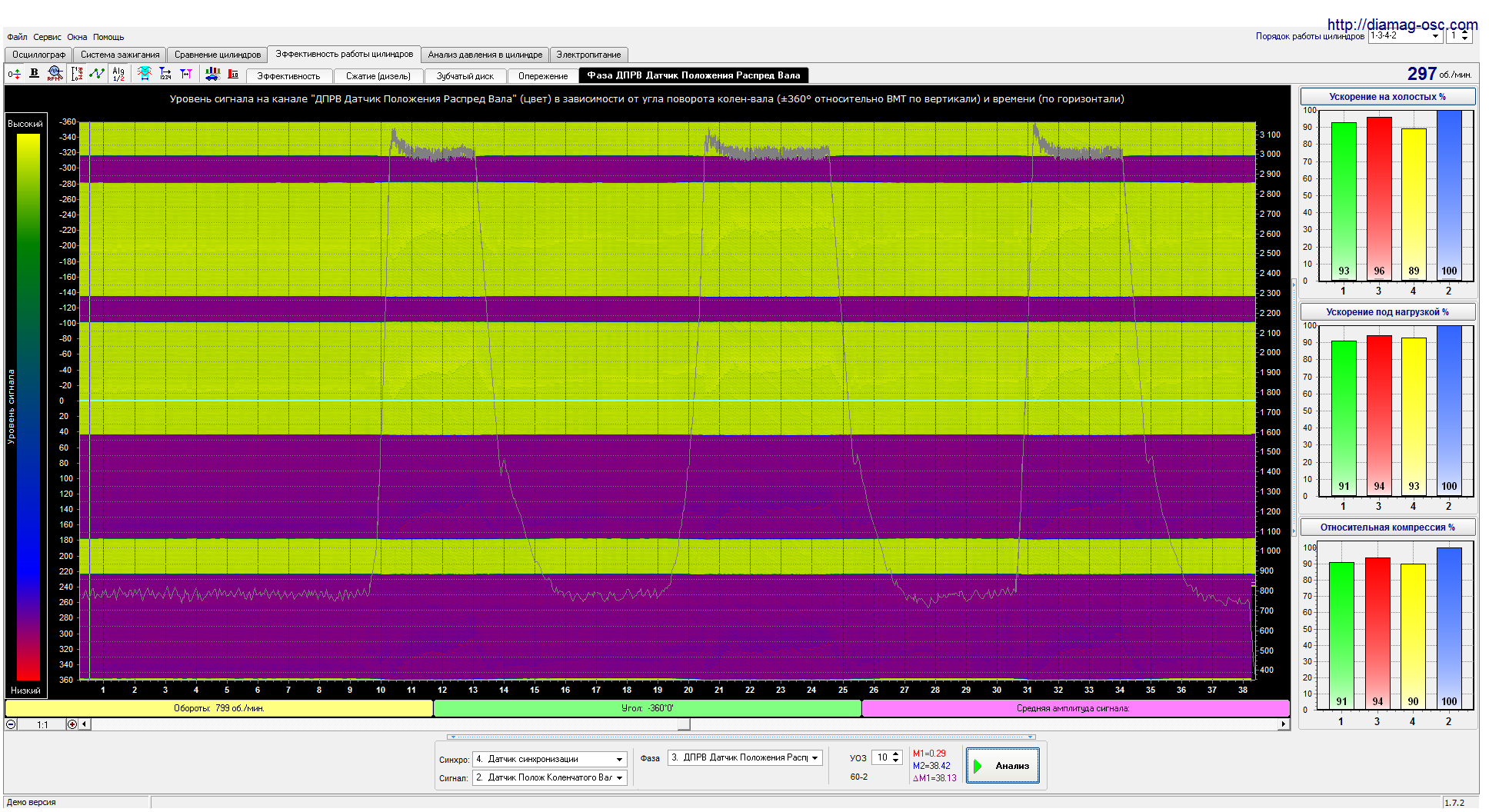Click the car with bar chart icon
The image size is (1489, 812).
[x=213, y=74]
